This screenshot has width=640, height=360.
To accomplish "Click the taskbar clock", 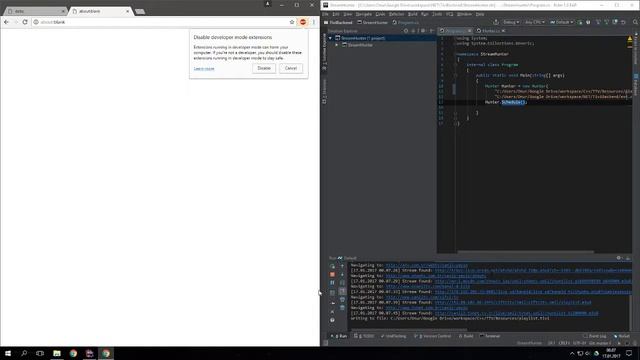I will [611, 353].
